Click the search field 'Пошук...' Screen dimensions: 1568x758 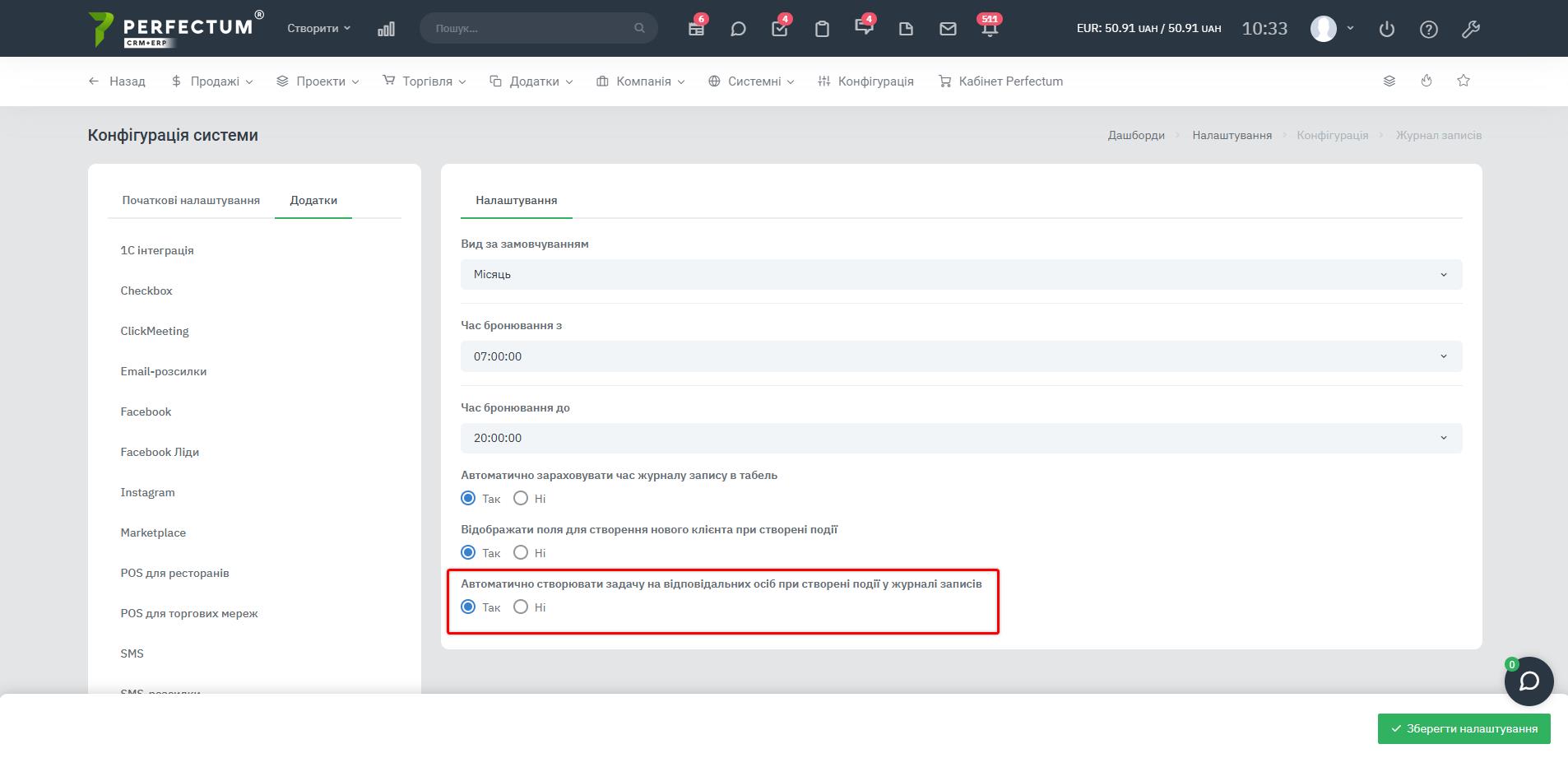click(x=532, y=28)
